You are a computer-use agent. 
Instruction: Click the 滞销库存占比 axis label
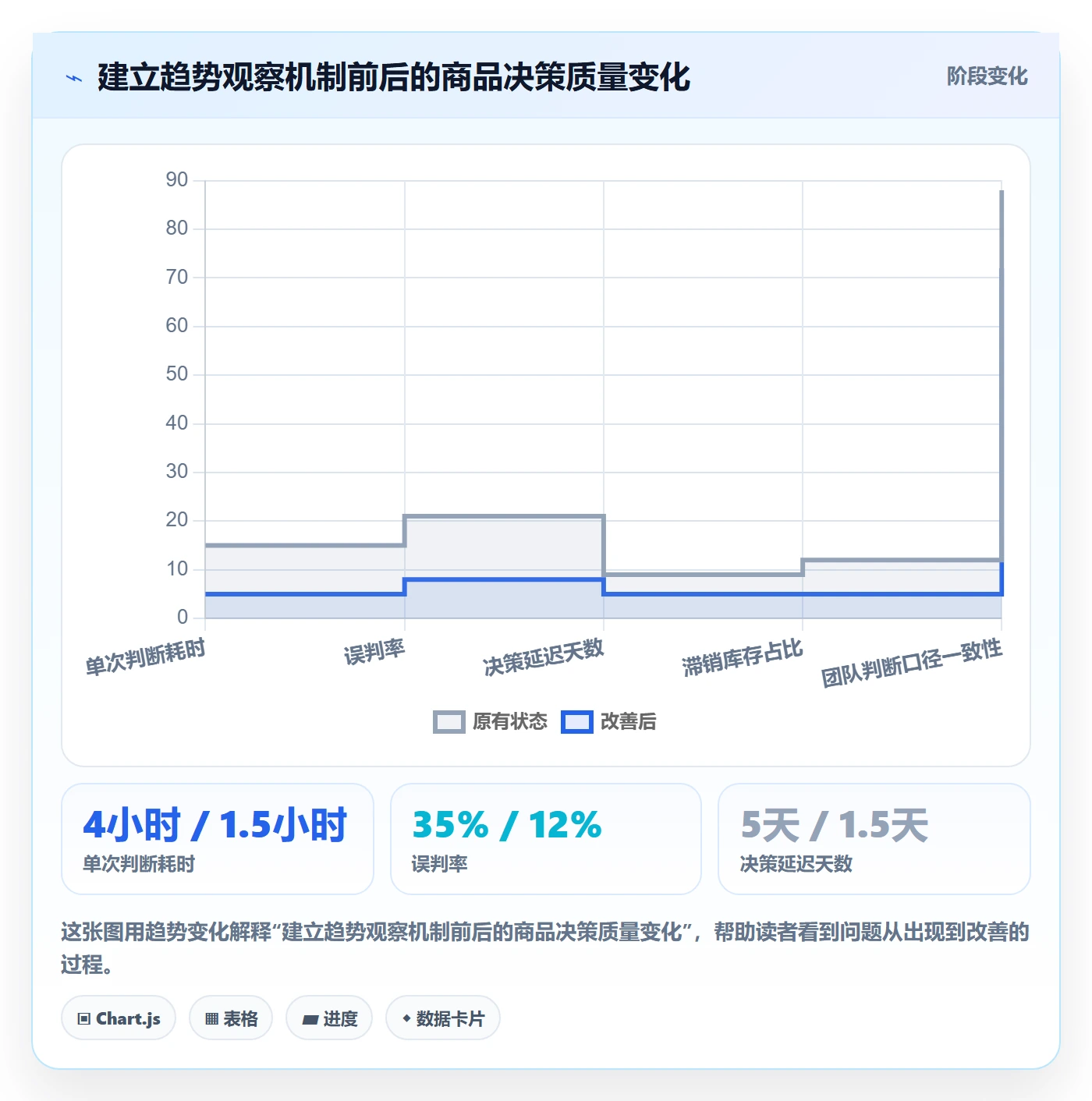[743, 657]
